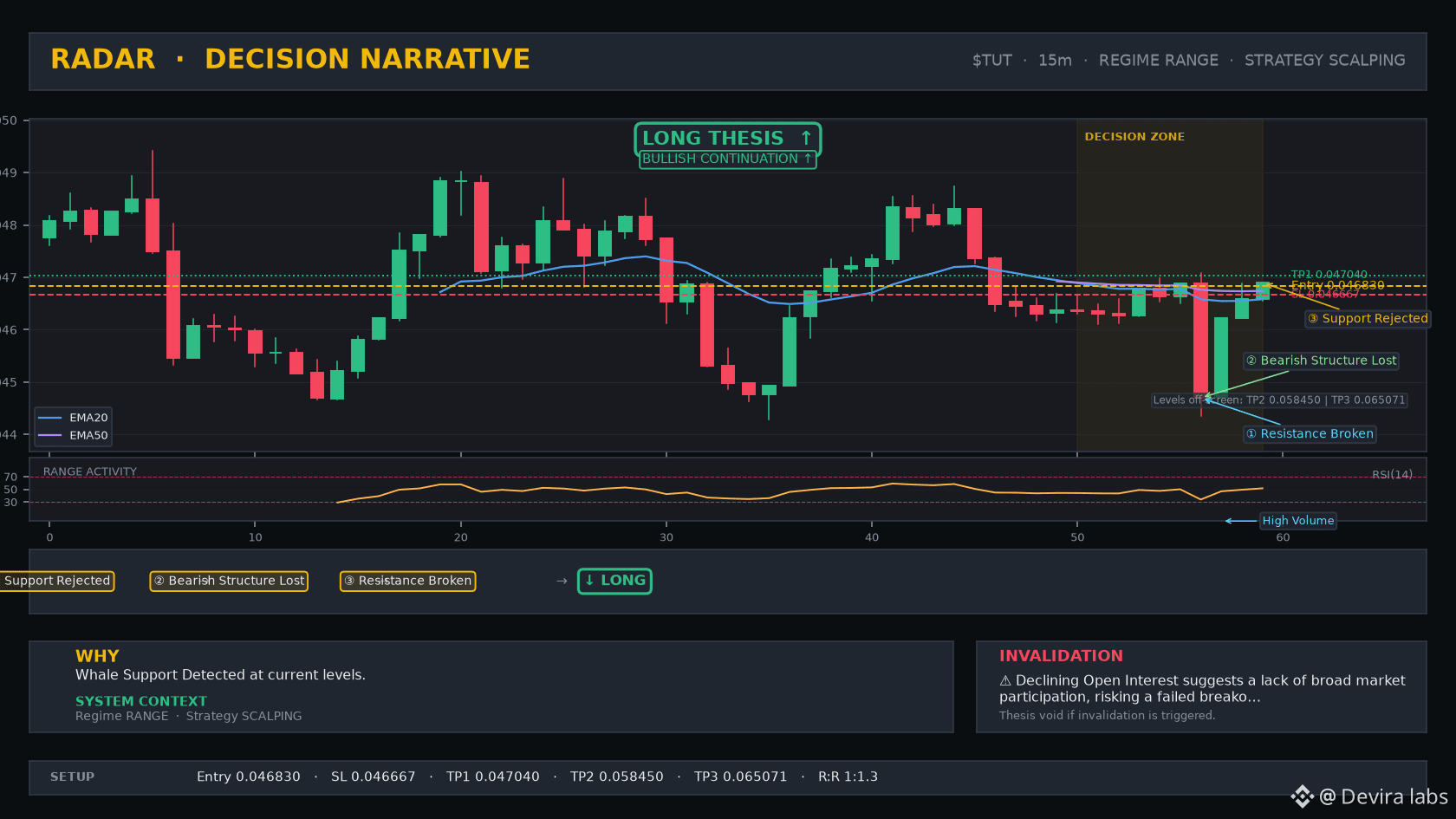Click the Bearish Structure Lost chart annotation
1456x819 pixels.
1321,361
